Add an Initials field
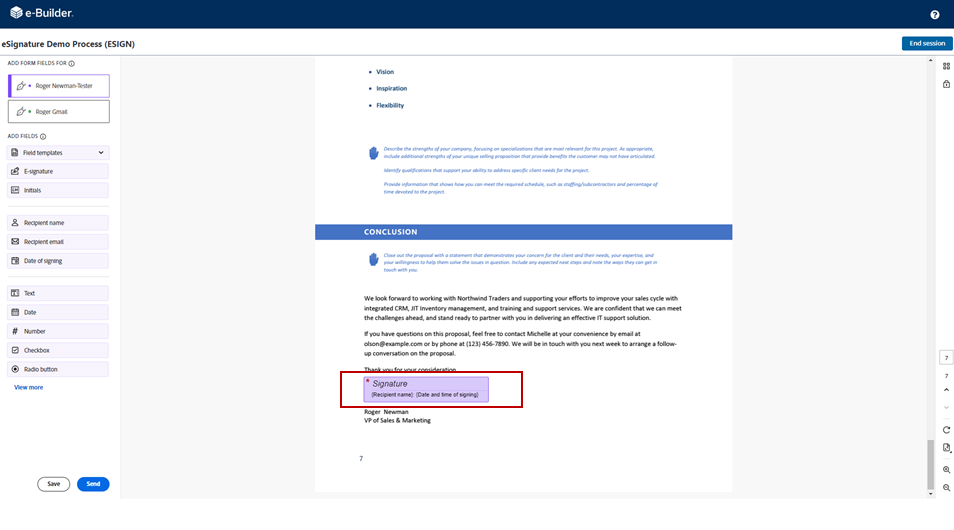Screen dimensions: 954x530 click(58, 190)
